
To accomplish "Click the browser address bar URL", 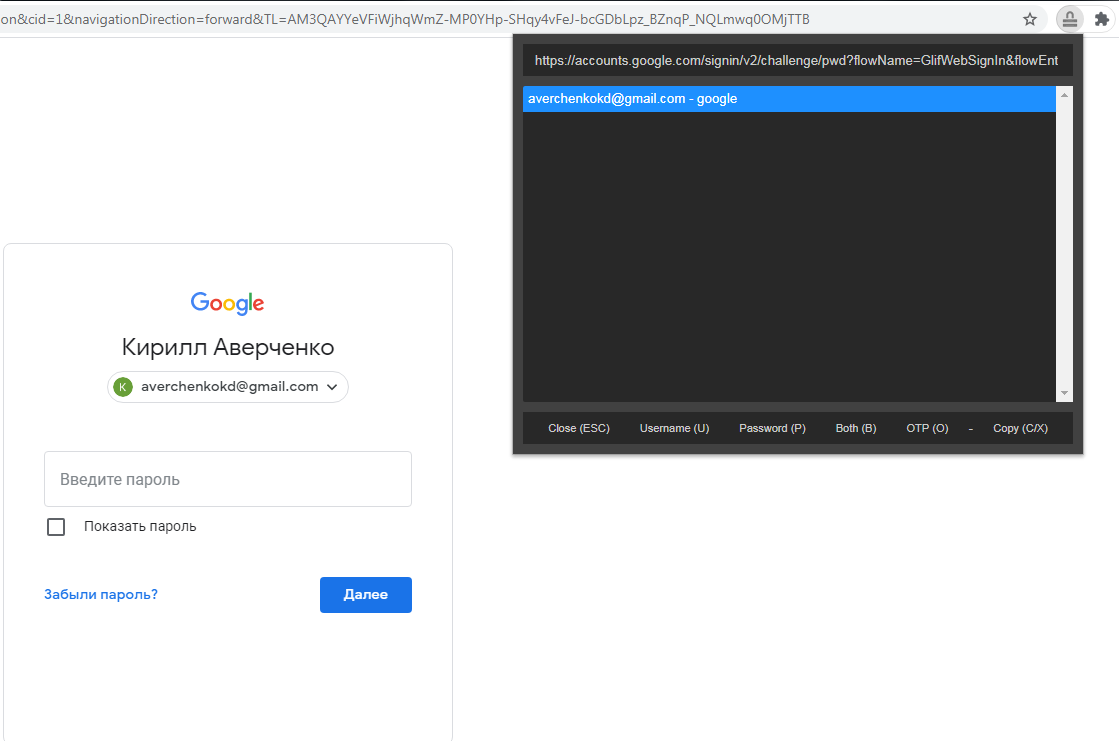I will click(x=405, y=19).
